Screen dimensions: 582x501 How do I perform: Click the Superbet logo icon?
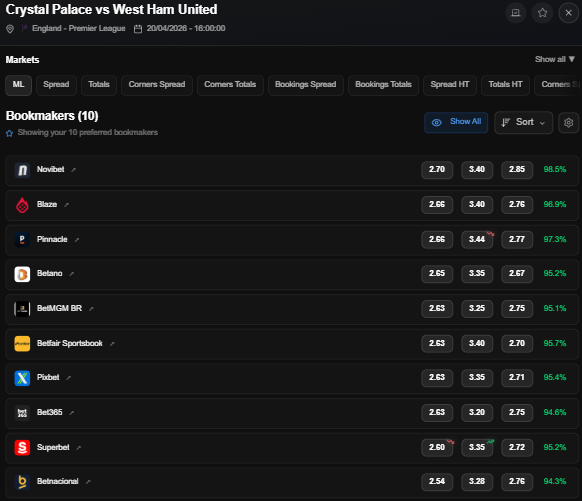tap(22, 448)
